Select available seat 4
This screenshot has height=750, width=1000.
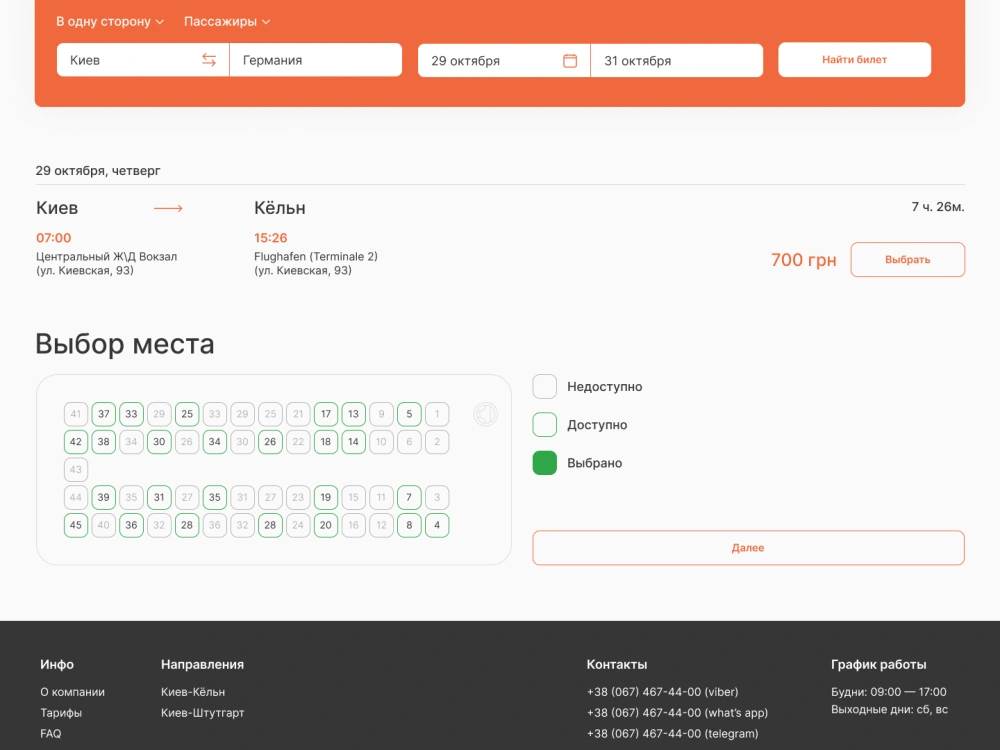tap(437, 526)
